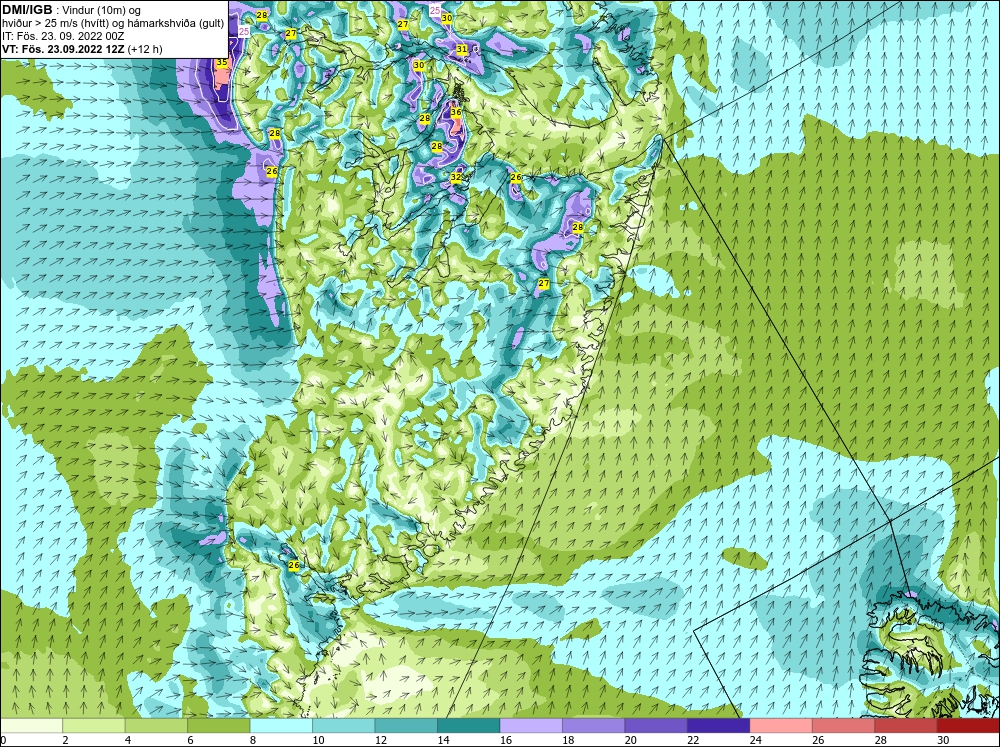
Task: Pick the 2–4 m/s legend color swatch
Action: [x=94, y=725]
